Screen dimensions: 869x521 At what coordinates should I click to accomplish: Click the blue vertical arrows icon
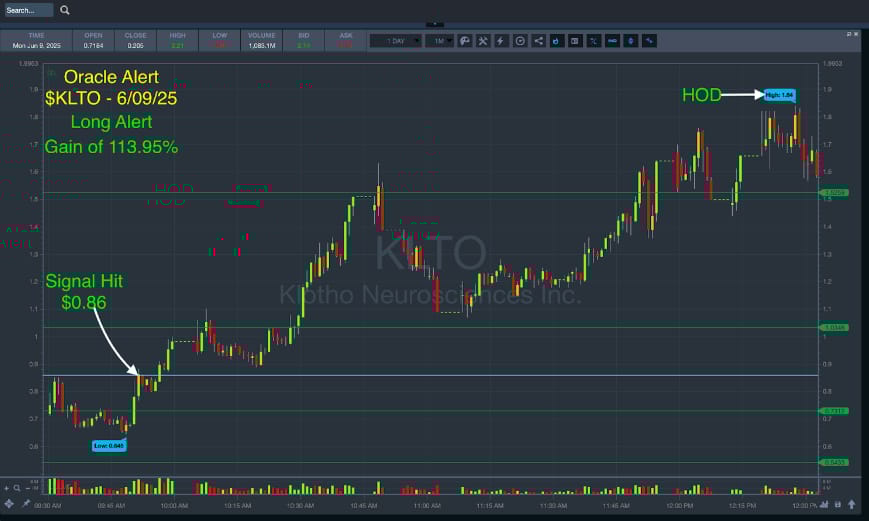coord(631,41)
